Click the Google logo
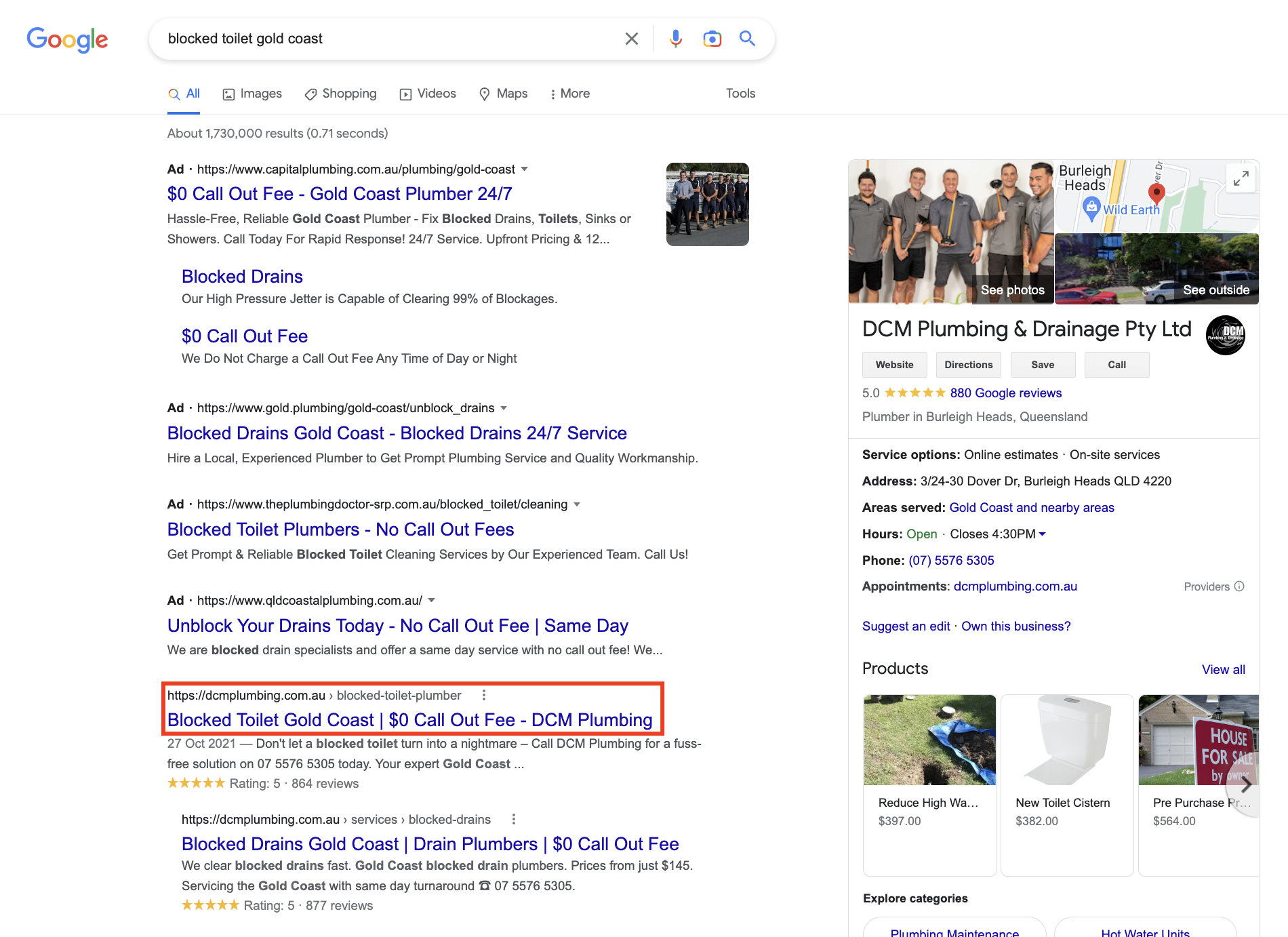1288x937 pixels. coord(67,39)
